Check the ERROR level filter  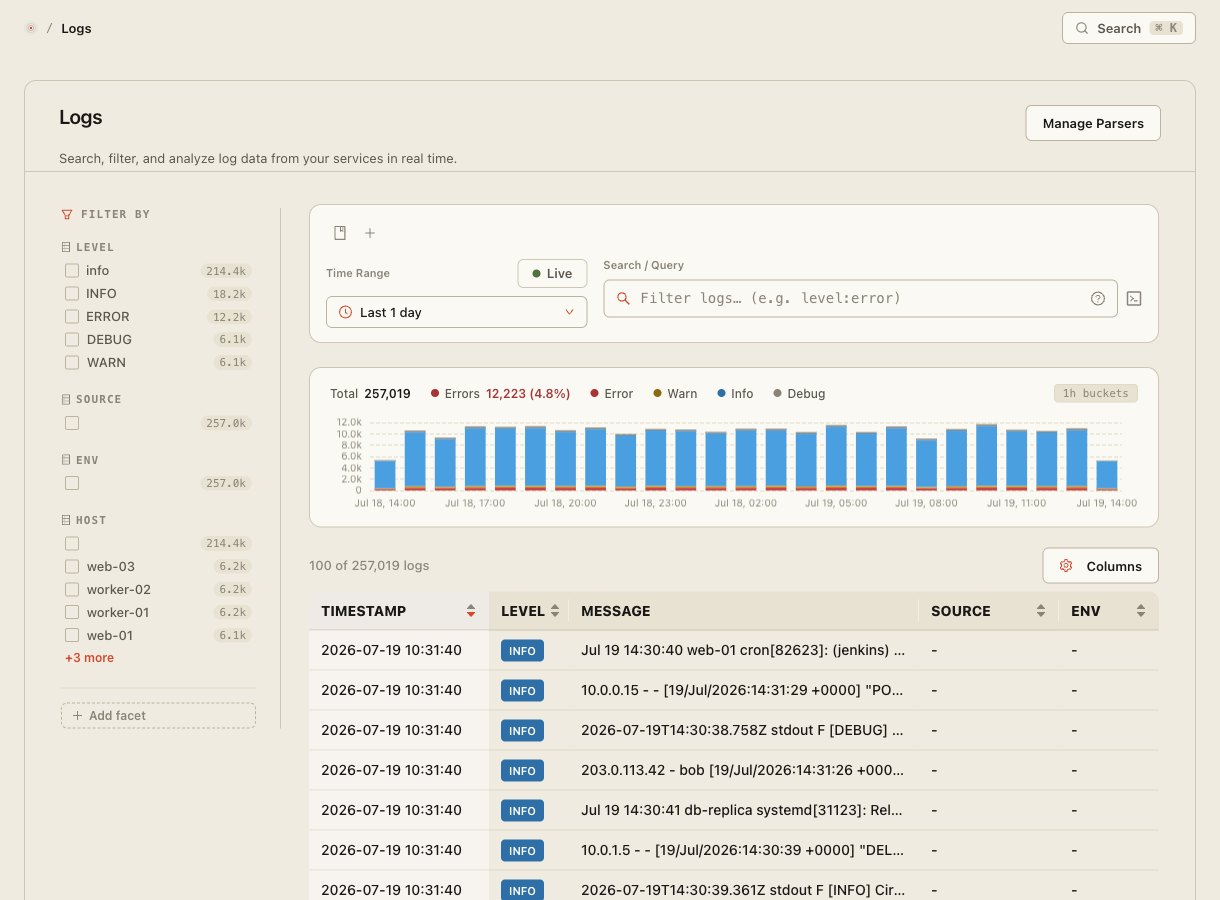72,316
